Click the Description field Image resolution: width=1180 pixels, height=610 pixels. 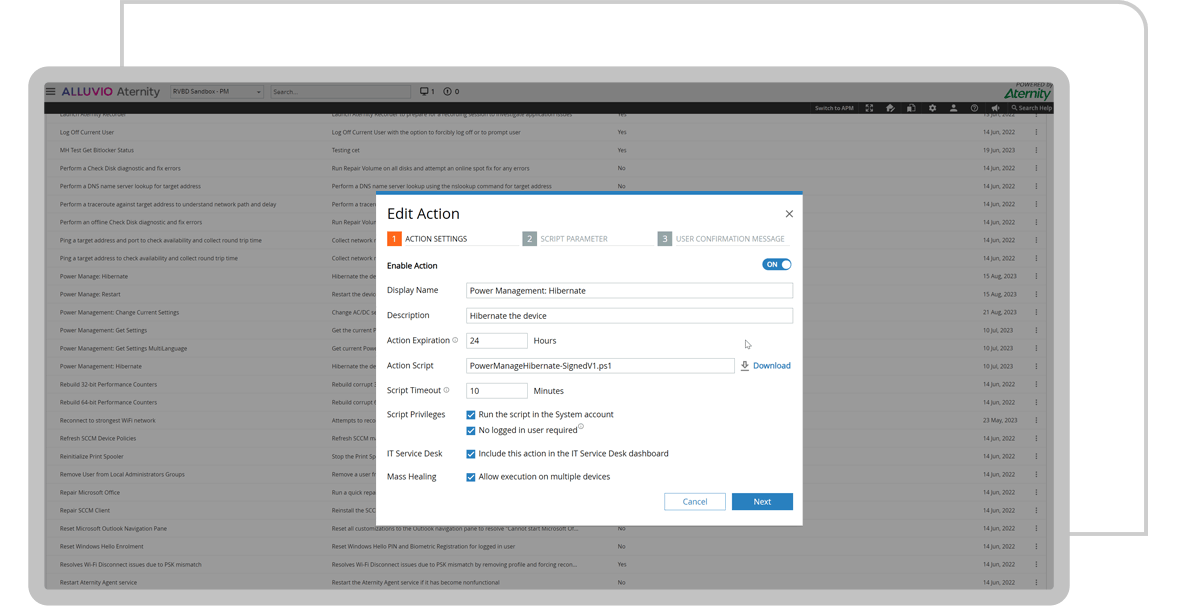pyautogui.click(x=629, y=316)
